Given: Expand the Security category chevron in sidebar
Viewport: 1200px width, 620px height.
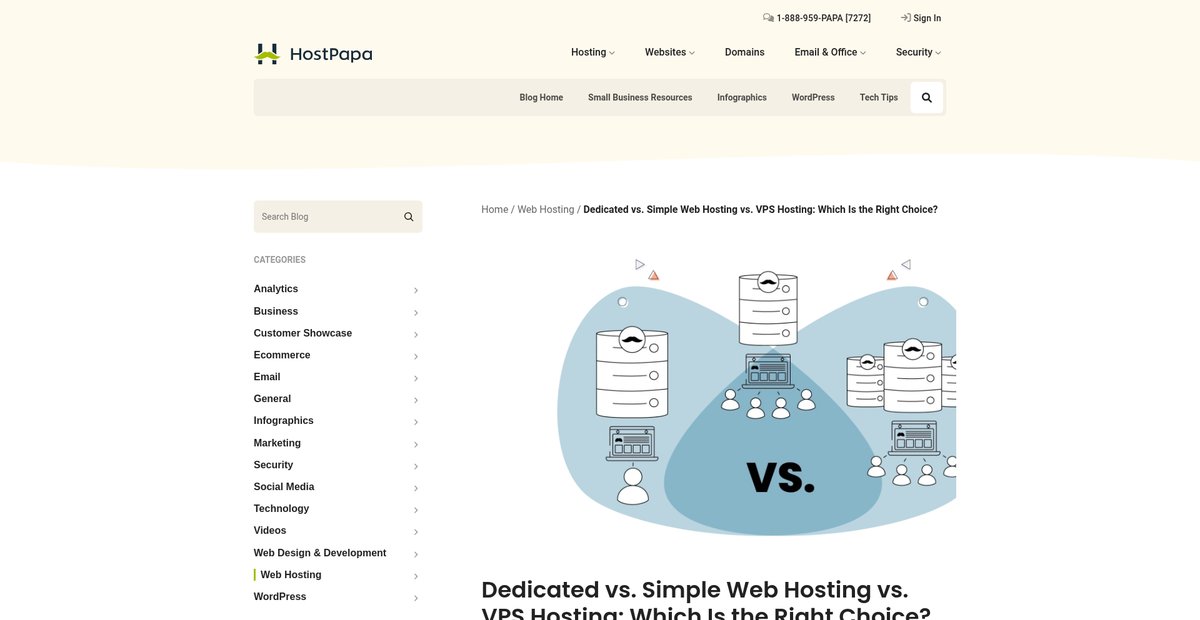Looking at the screenshot, I should [416, 466].
